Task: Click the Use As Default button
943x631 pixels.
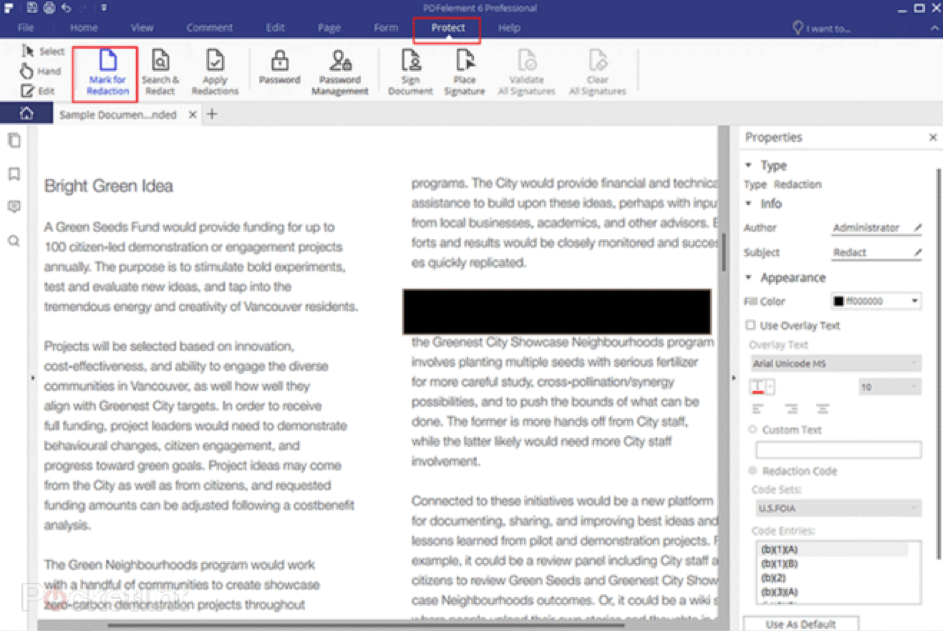Action: click(800, 624)
